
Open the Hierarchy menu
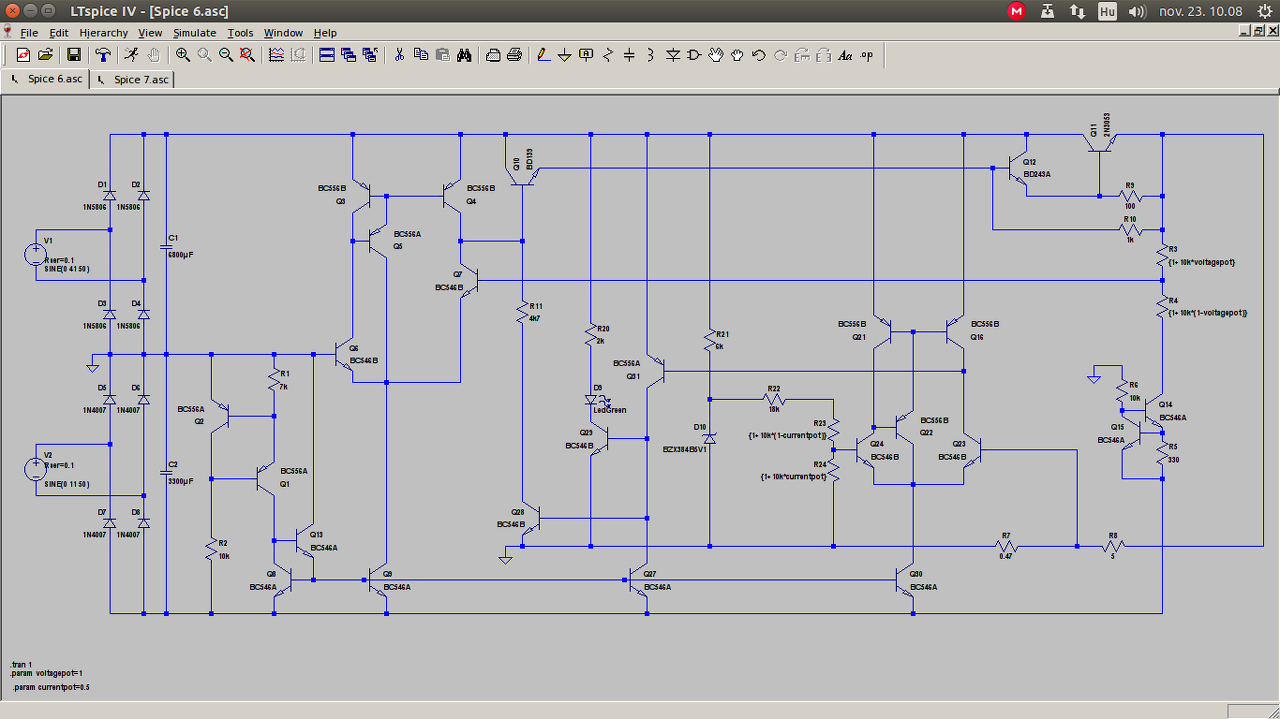coord(104,33)
